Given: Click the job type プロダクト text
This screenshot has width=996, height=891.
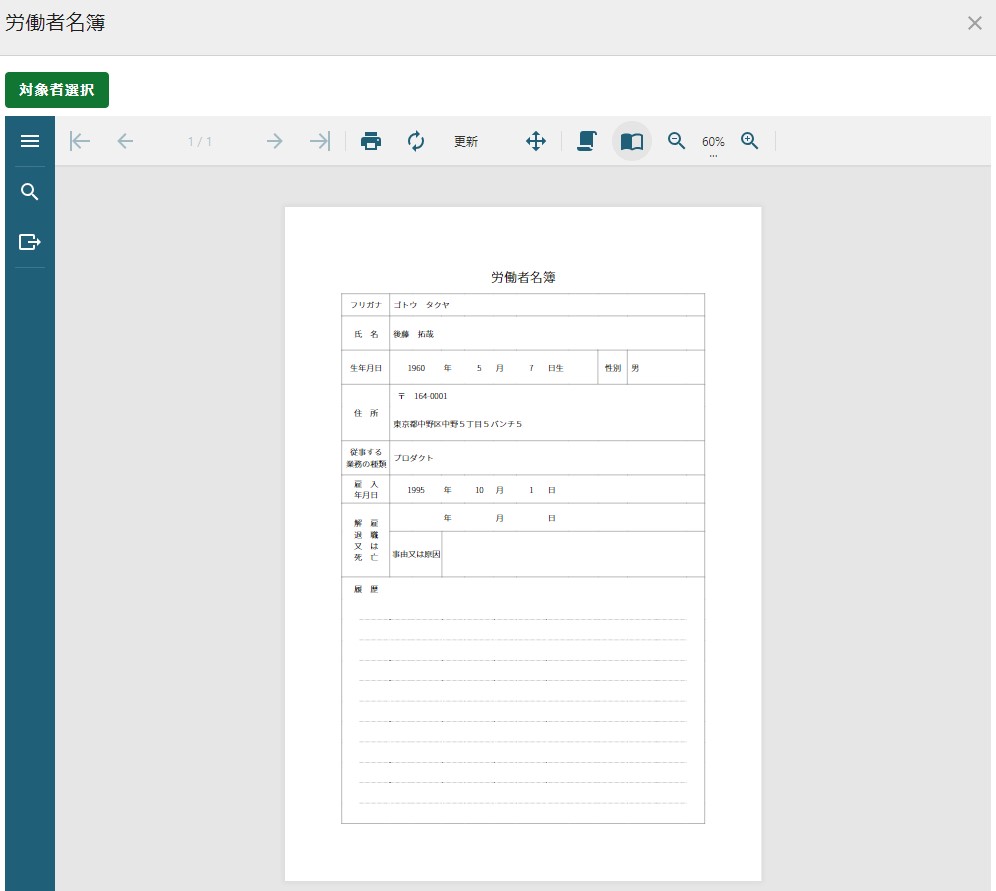Looking at the screenshot, I should tap(414, 458).
